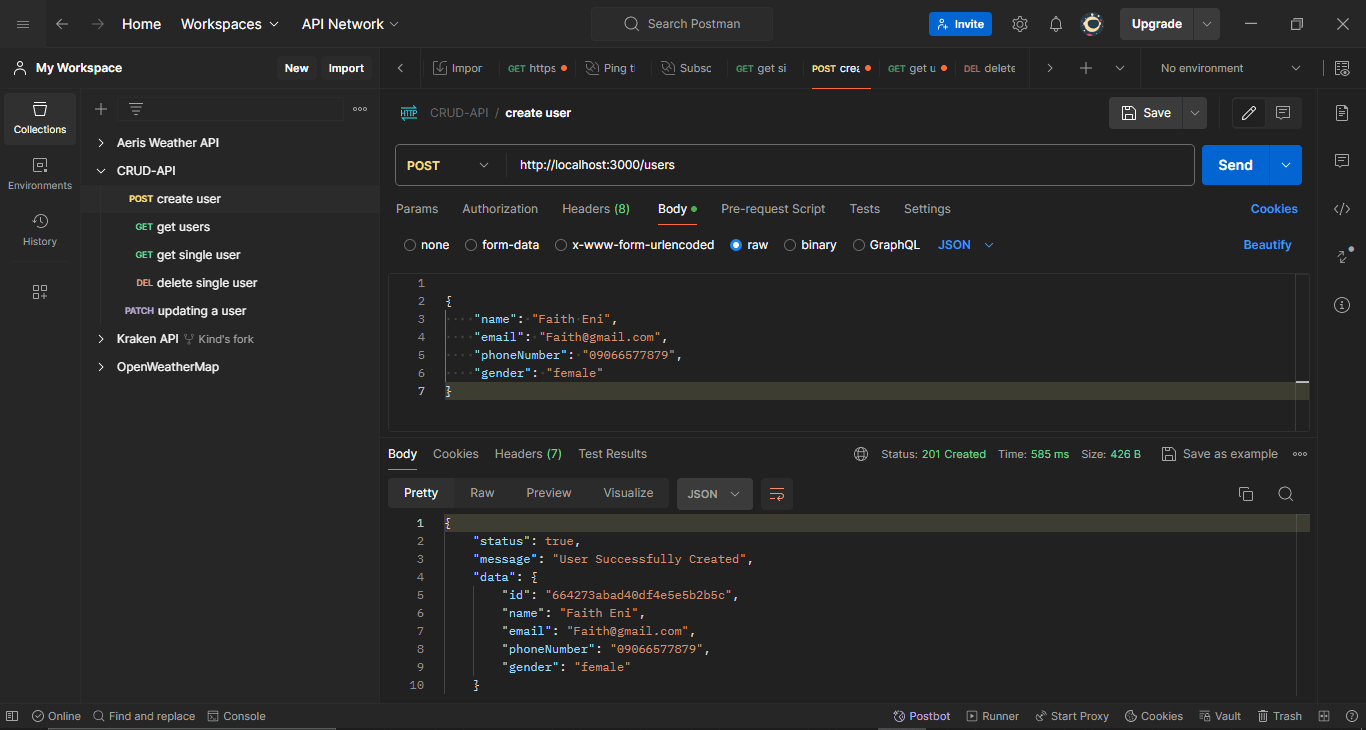Create new collection with plus icon
The width and height of the screenshot is (1366, 730).
point(101,109)
